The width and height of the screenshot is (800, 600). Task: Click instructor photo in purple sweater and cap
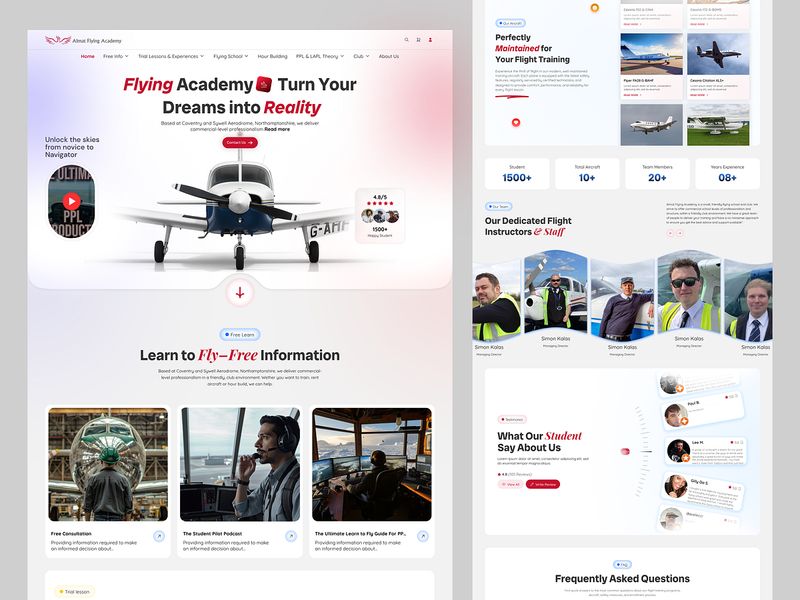pos(622,300)
